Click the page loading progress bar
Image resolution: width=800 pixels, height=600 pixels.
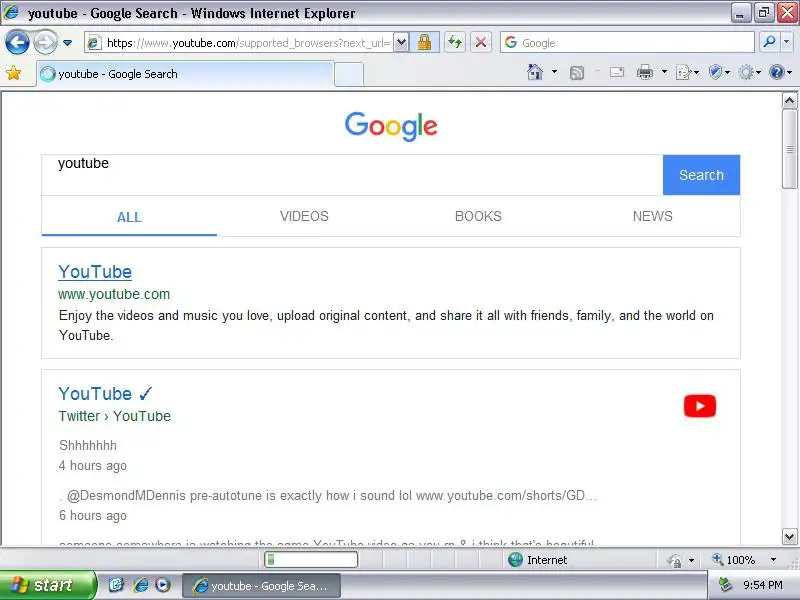pyautogui.click(x=311, y=560)
